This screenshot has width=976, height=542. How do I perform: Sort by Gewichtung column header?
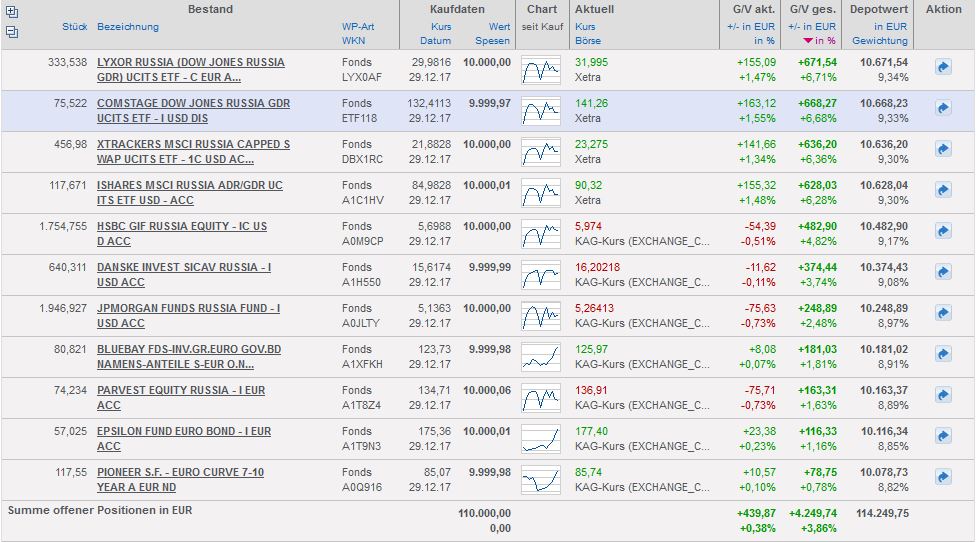880,41
